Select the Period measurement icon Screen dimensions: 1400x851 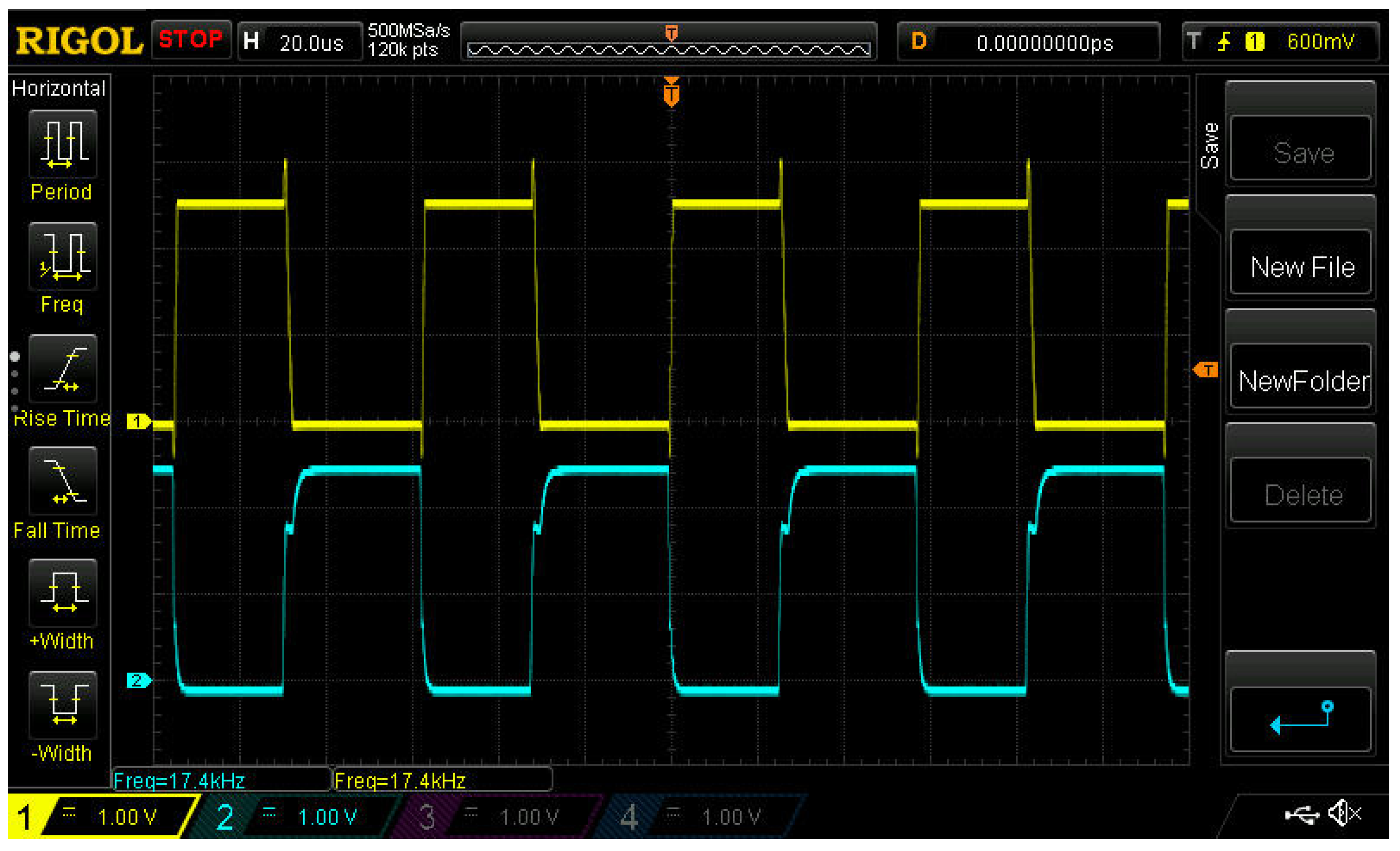[x=62, y=144]
